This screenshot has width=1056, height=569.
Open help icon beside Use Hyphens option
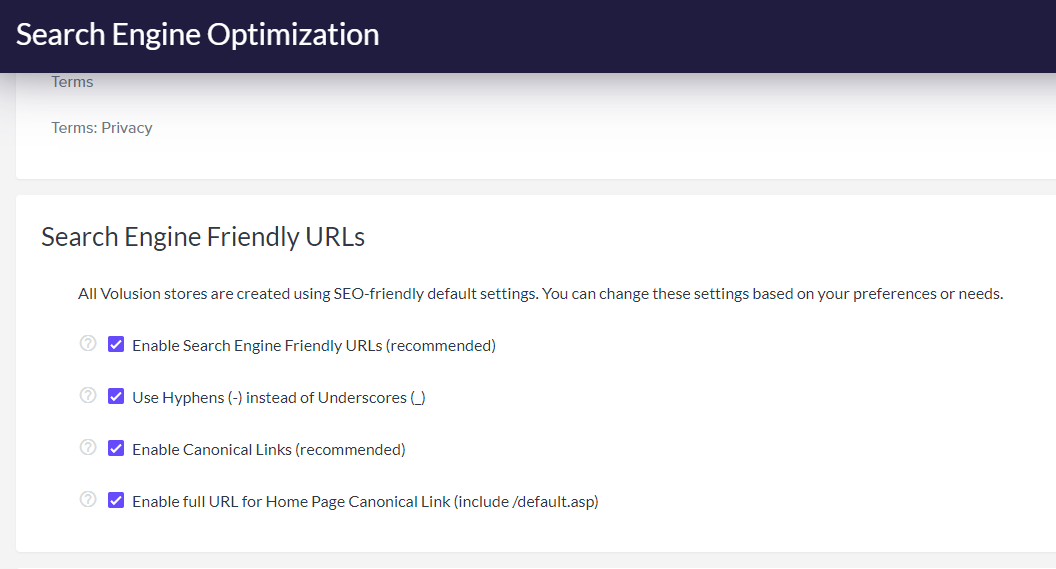[x=88, y=396]
